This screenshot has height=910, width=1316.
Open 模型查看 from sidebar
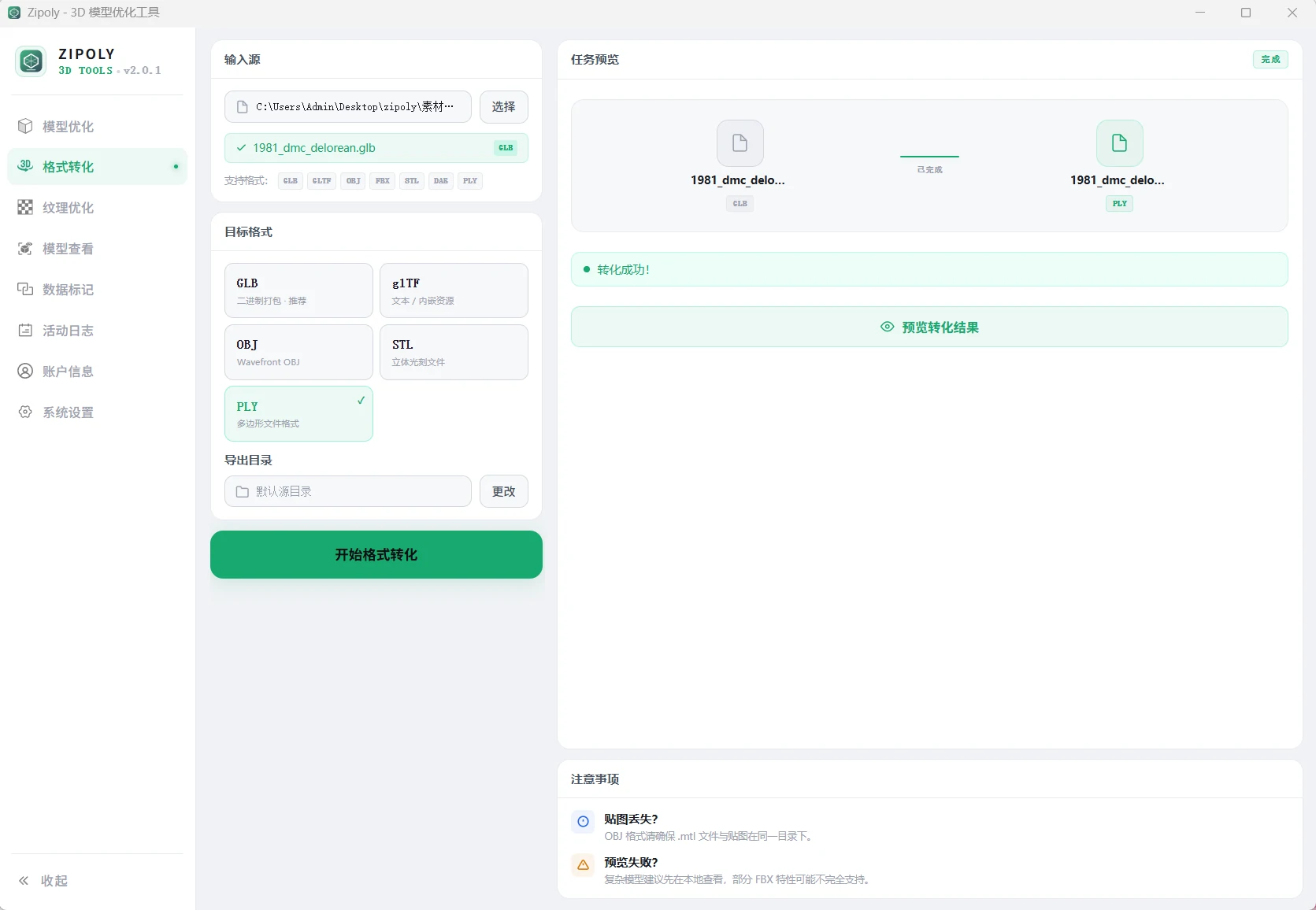click(x=97, y=248)
